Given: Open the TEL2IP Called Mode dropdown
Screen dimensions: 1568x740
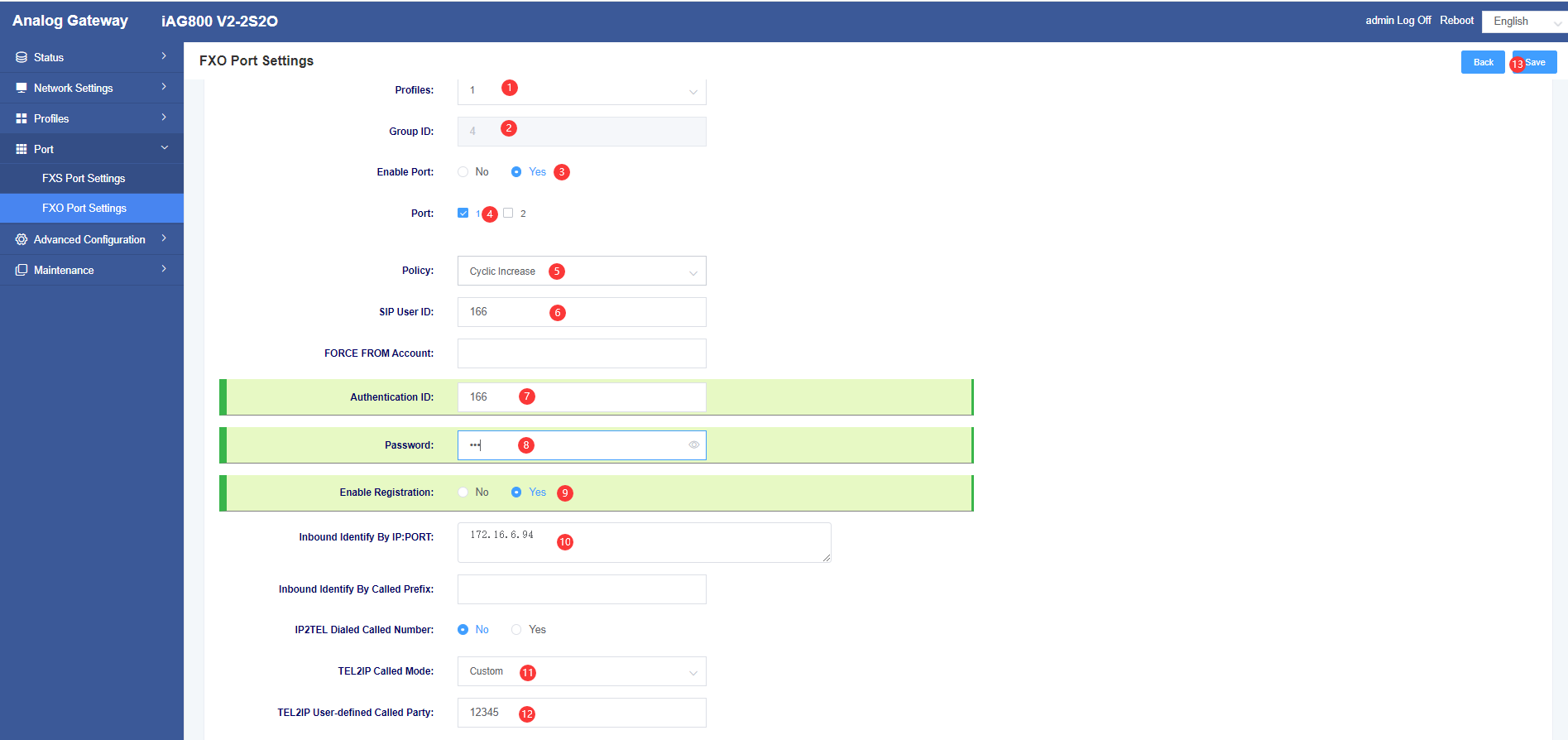Looking at the screenshot, I should point(582,671).
